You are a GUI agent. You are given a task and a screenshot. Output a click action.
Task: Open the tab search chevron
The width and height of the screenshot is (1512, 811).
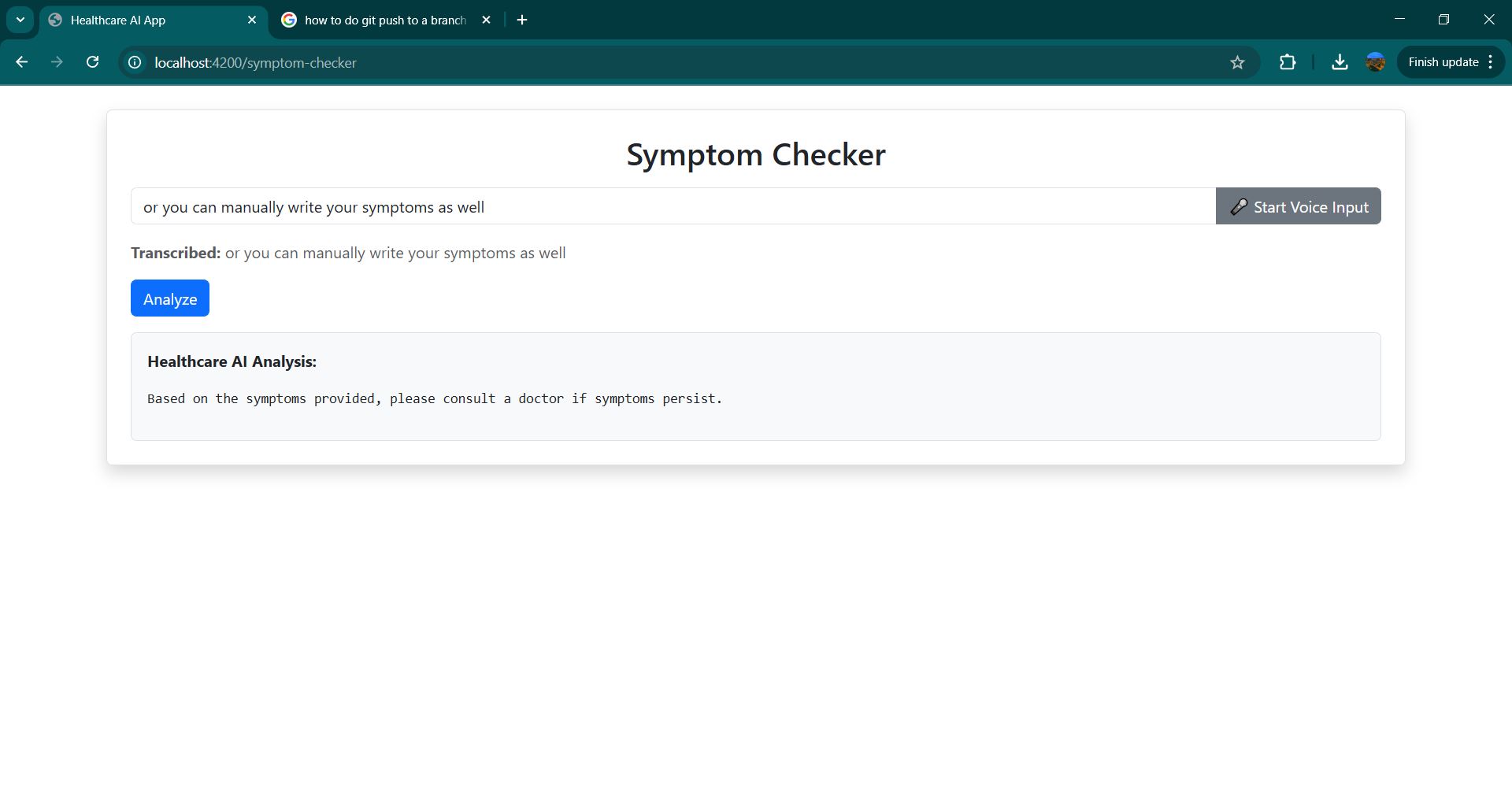pos(20,20)
